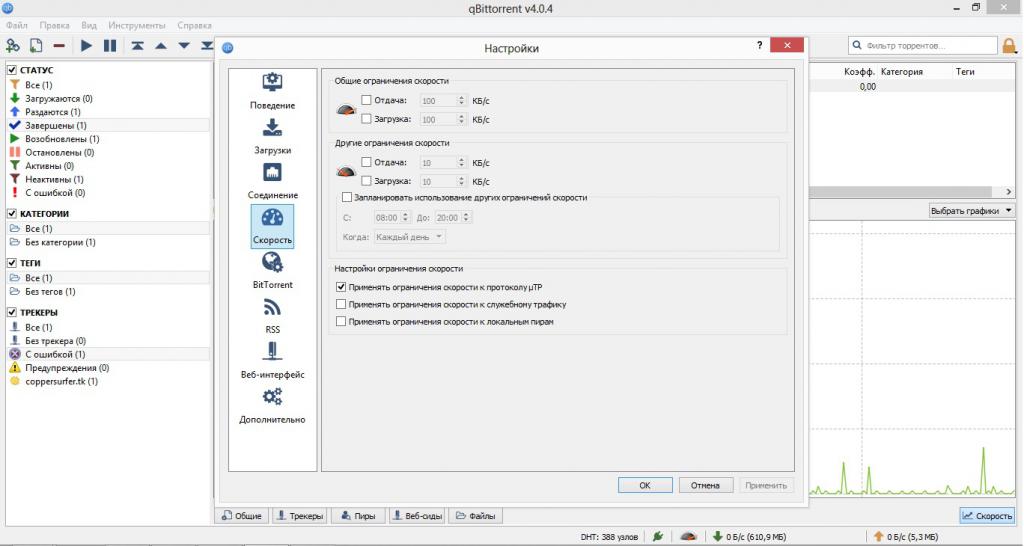Screen dimensions: 1024x546
Task: Select the Скорость settings section
Action: pyautogui.click(x=272, y=226)
